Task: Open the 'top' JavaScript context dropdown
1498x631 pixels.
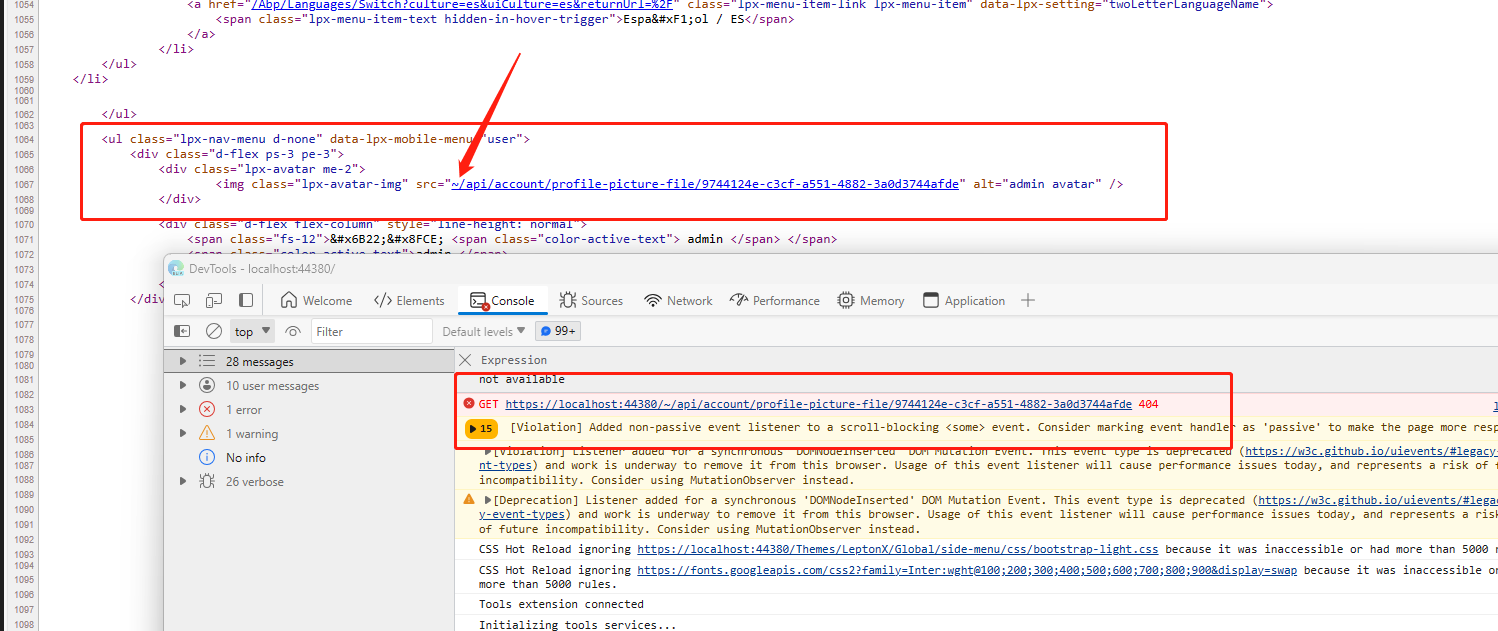Action: click(253, 331)
